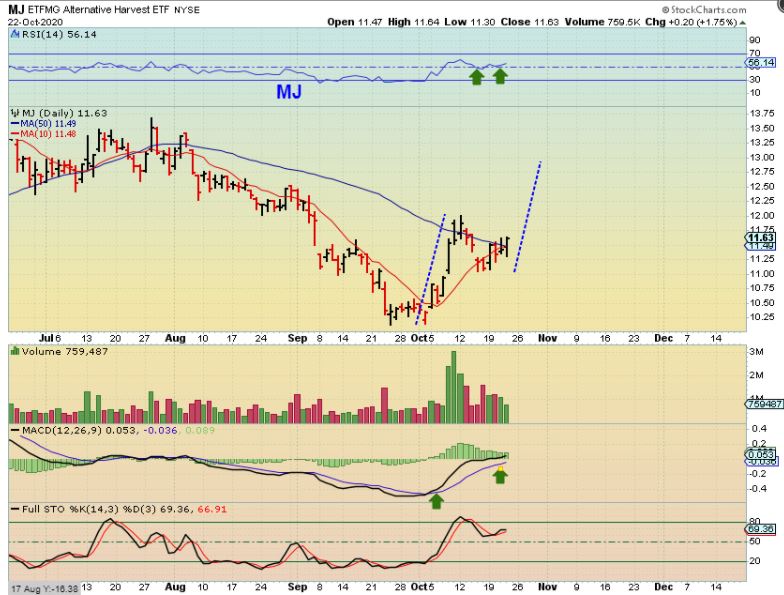Open the StockCharts.com copyright link
This screenshot has width=784, height=595.
pyautogui.click(x=704, y=10)
